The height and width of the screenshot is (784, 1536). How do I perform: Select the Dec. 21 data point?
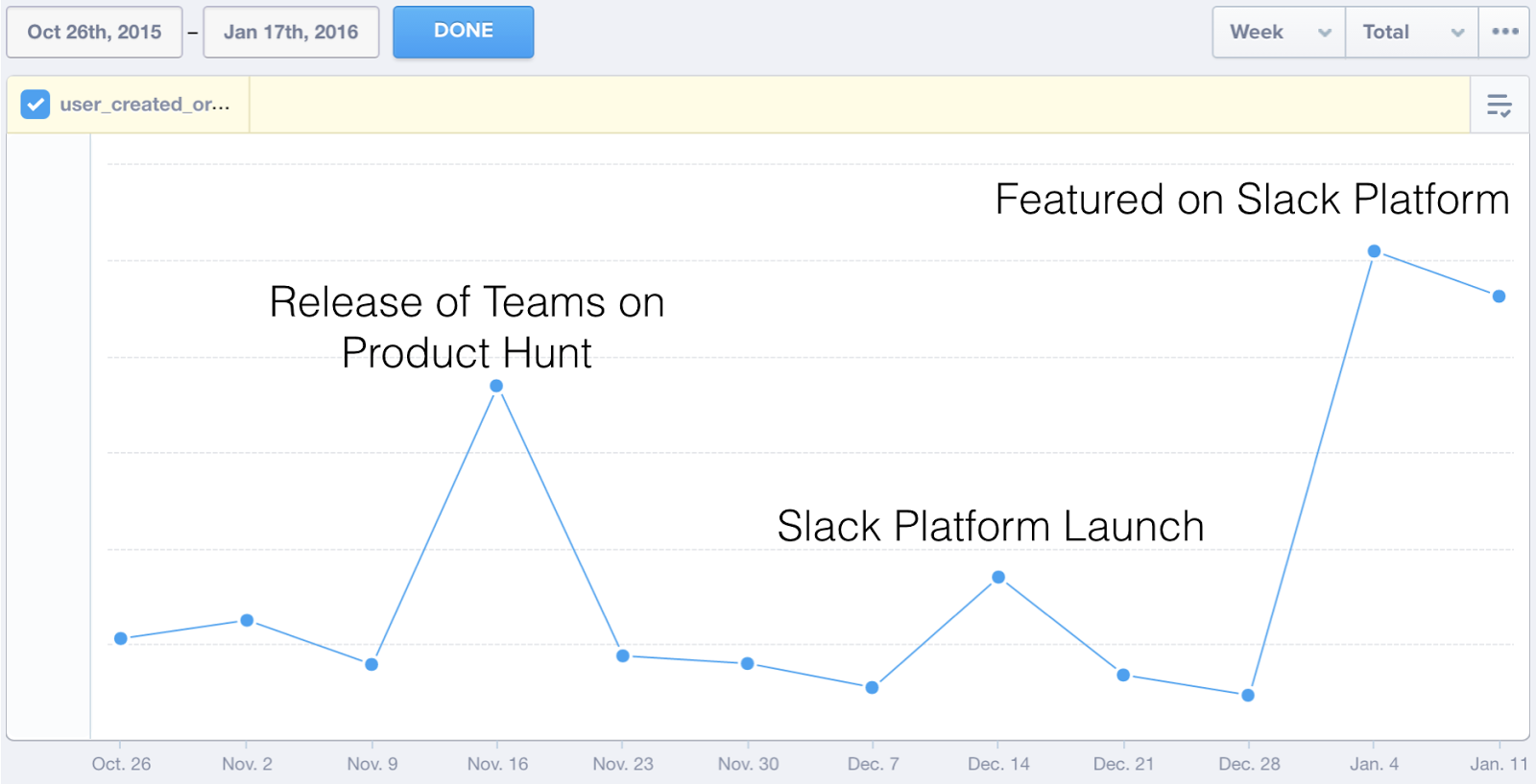(x=1123, y=675)
